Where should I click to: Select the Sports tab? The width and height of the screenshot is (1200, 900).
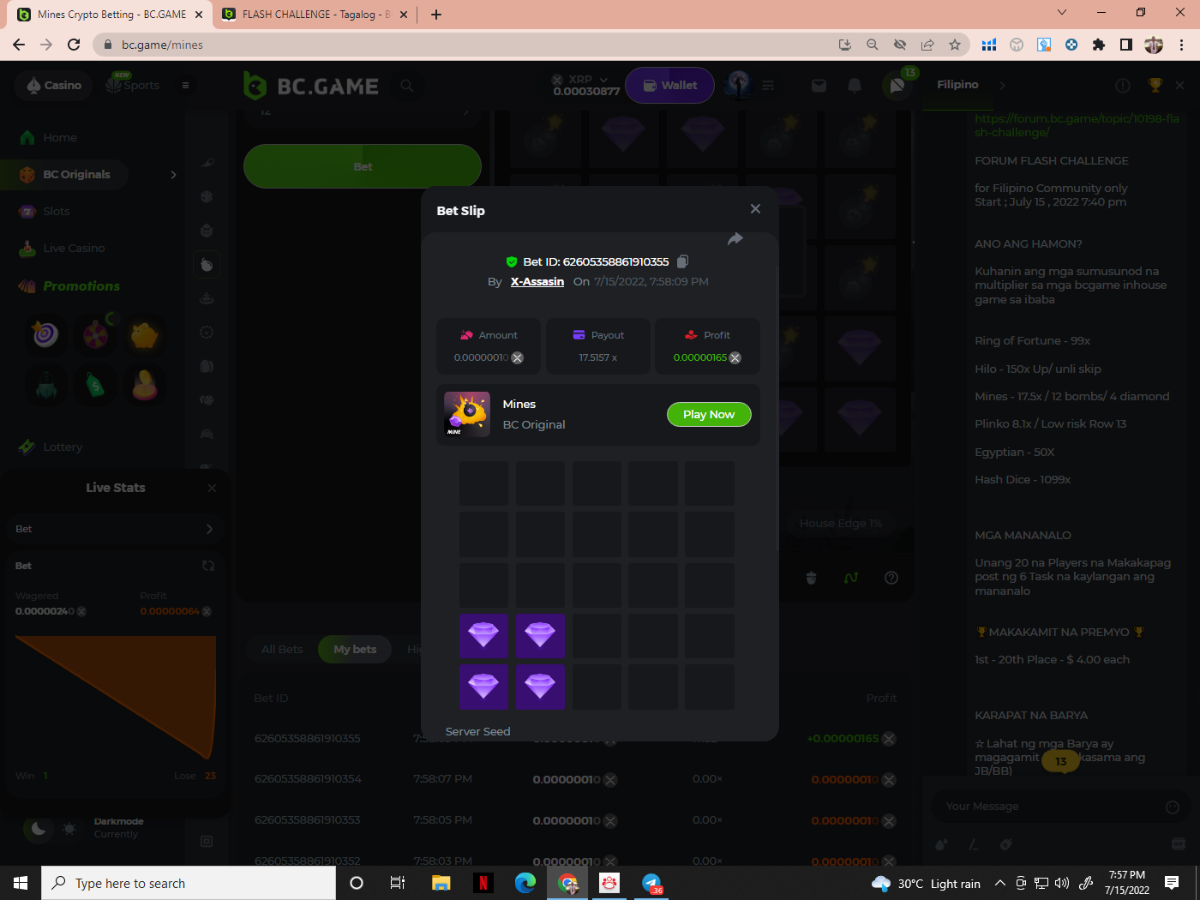pyautogui.click(x=134, y=86)
